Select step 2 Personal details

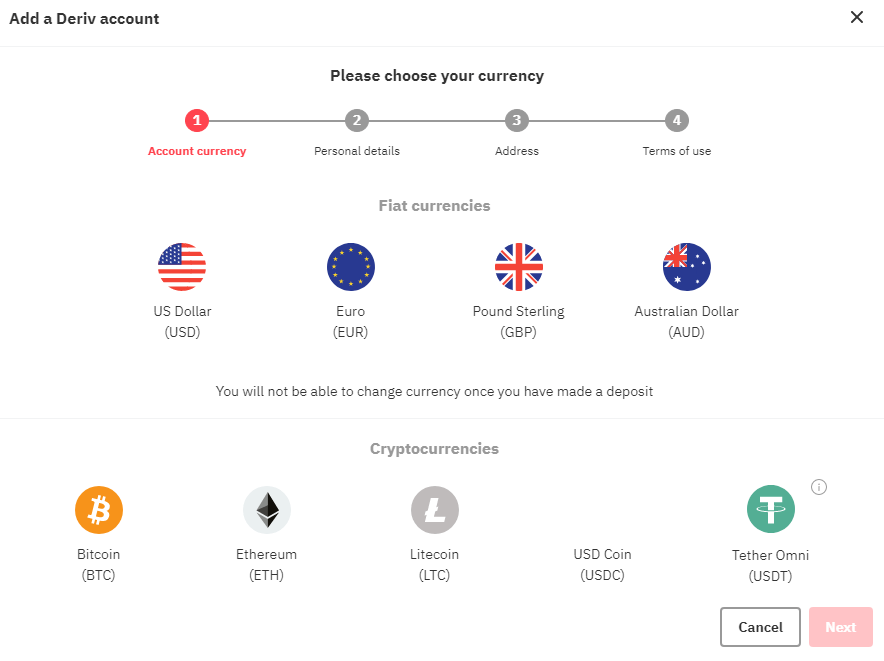tap(357, 120)
